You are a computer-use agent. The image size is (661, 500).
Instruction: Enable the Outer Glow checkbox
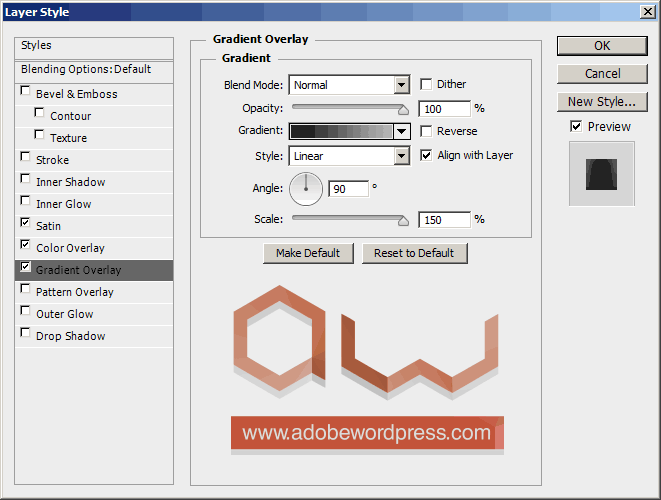tap(25, 310)
